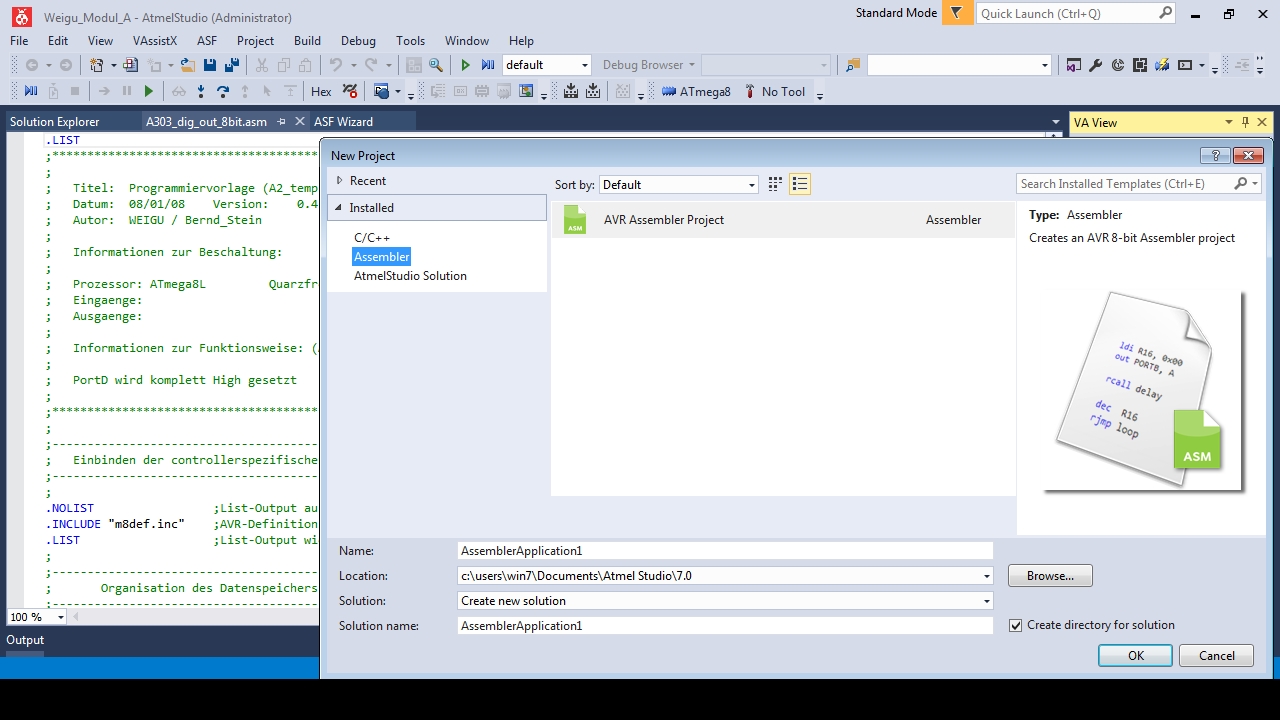
Task: Click the Step Into arrow icon
Action: click(201, 91)
